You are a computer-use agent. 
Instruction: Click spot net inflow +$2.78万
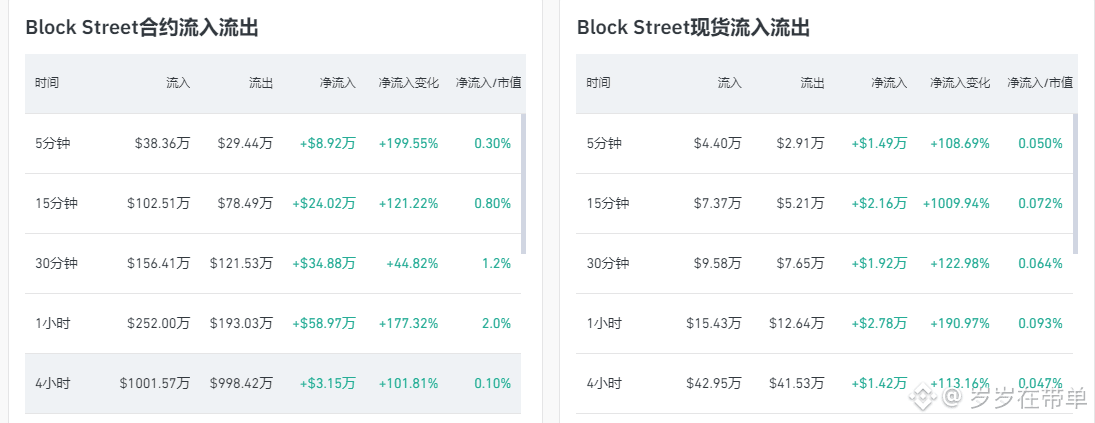(x=879, y=324)
